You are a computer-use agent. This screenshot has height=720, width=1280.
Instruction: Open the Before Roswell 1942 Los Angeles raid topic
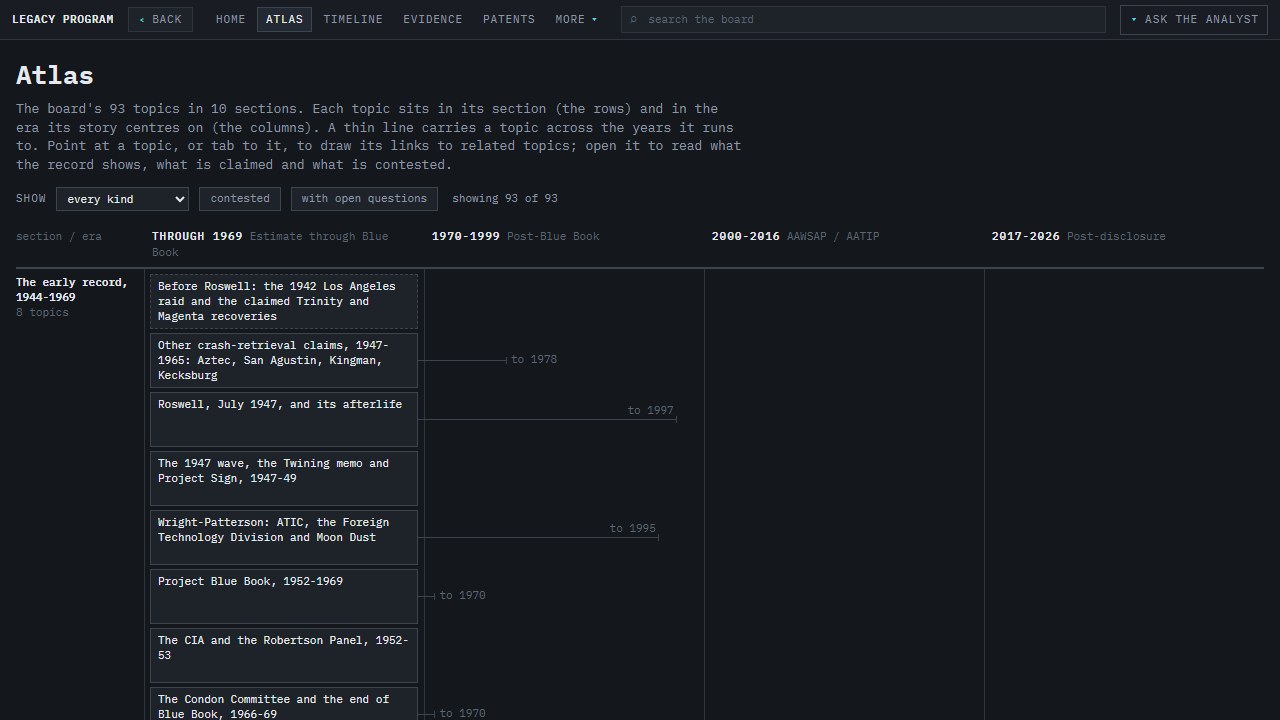(284, 302)
